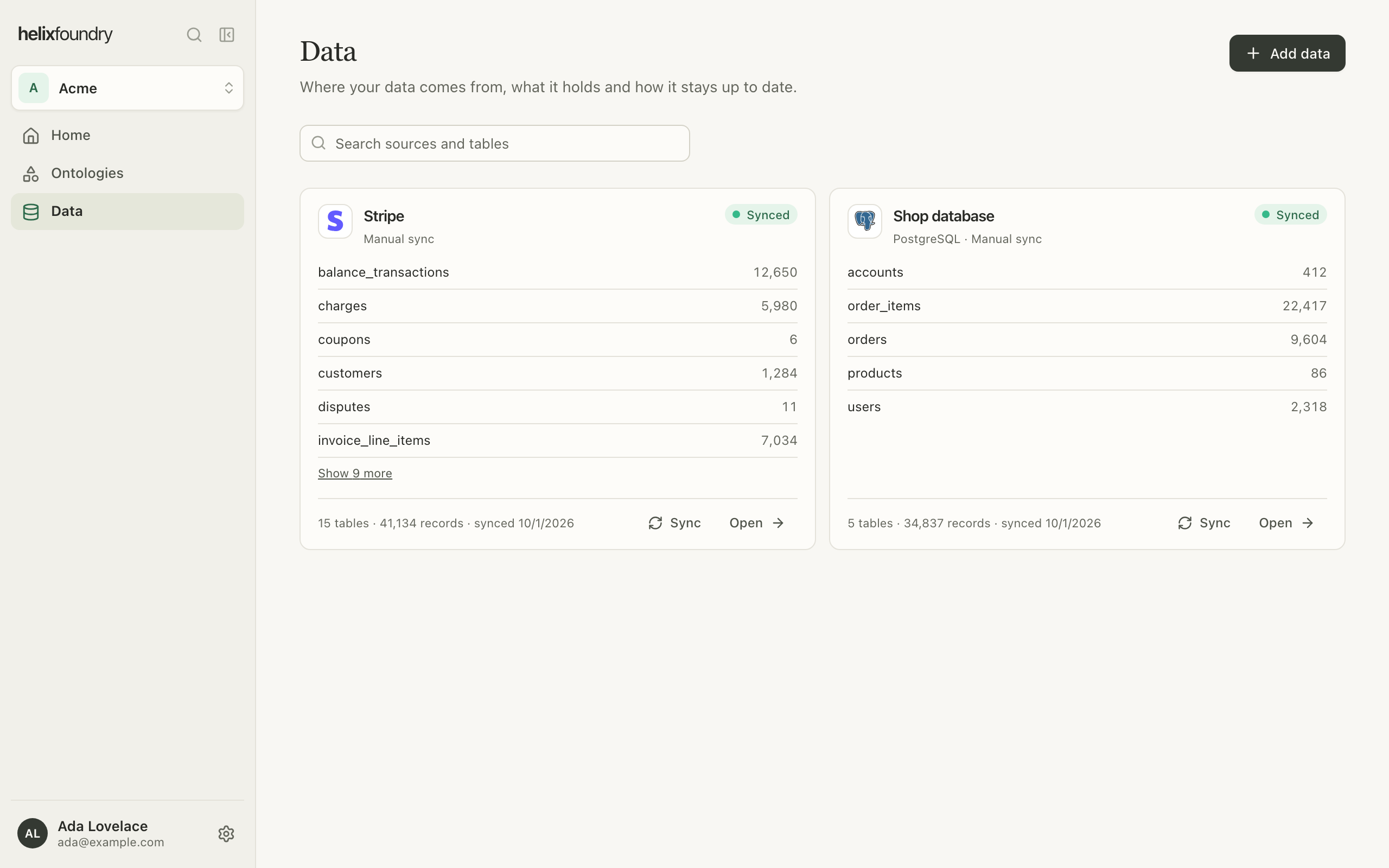Select Data in the sidebar

(x=128, y=211)
